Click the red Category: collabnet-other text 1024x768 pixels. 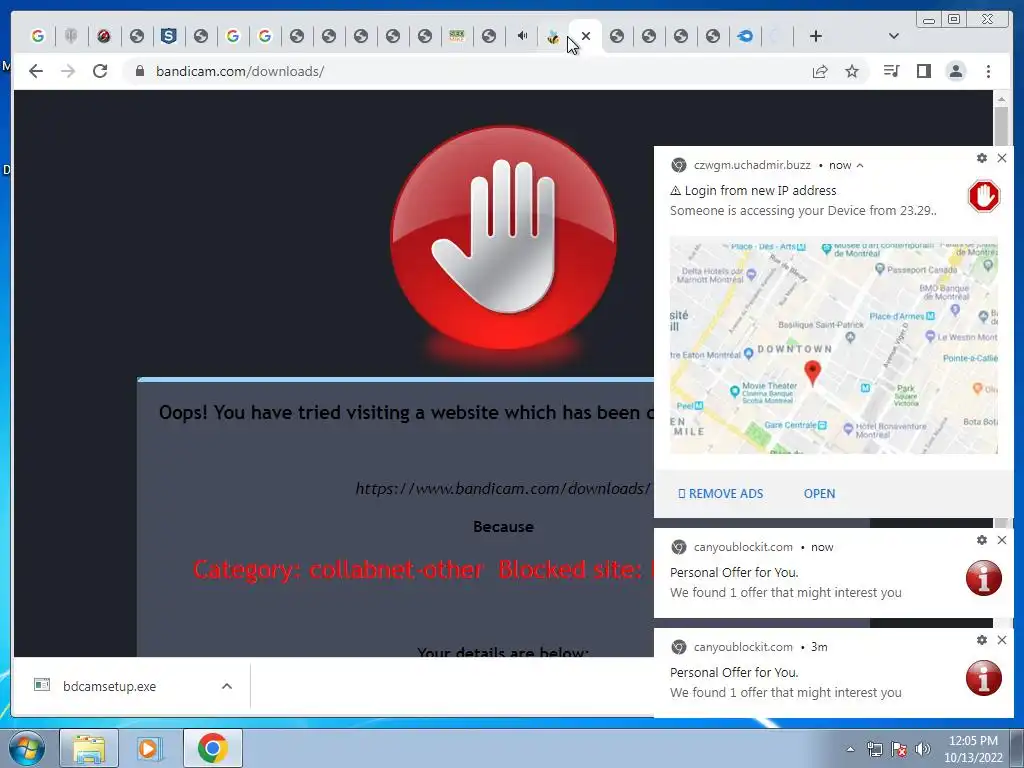(338, 569)
